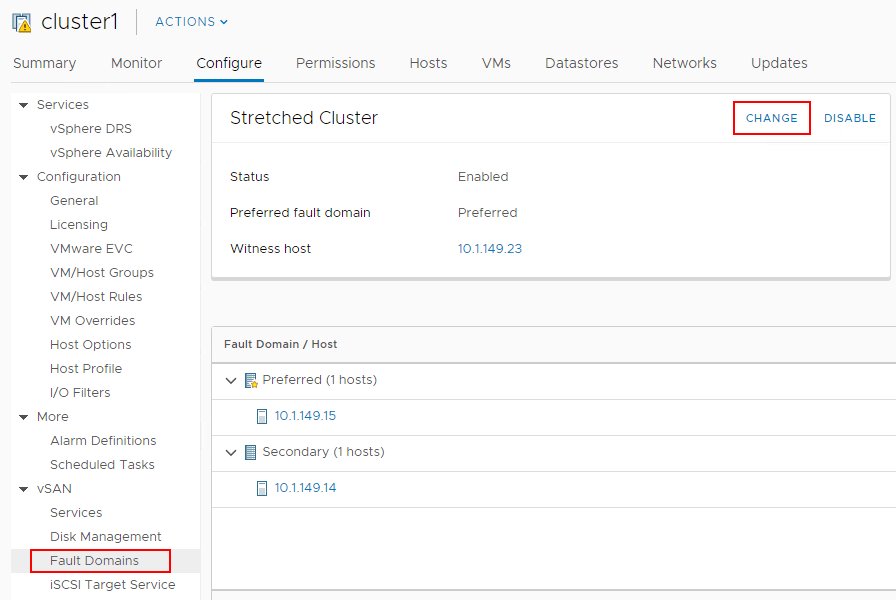This screenshot has height=600, width=896.
Task: Open Host Options settings
Action: [91, 345]
